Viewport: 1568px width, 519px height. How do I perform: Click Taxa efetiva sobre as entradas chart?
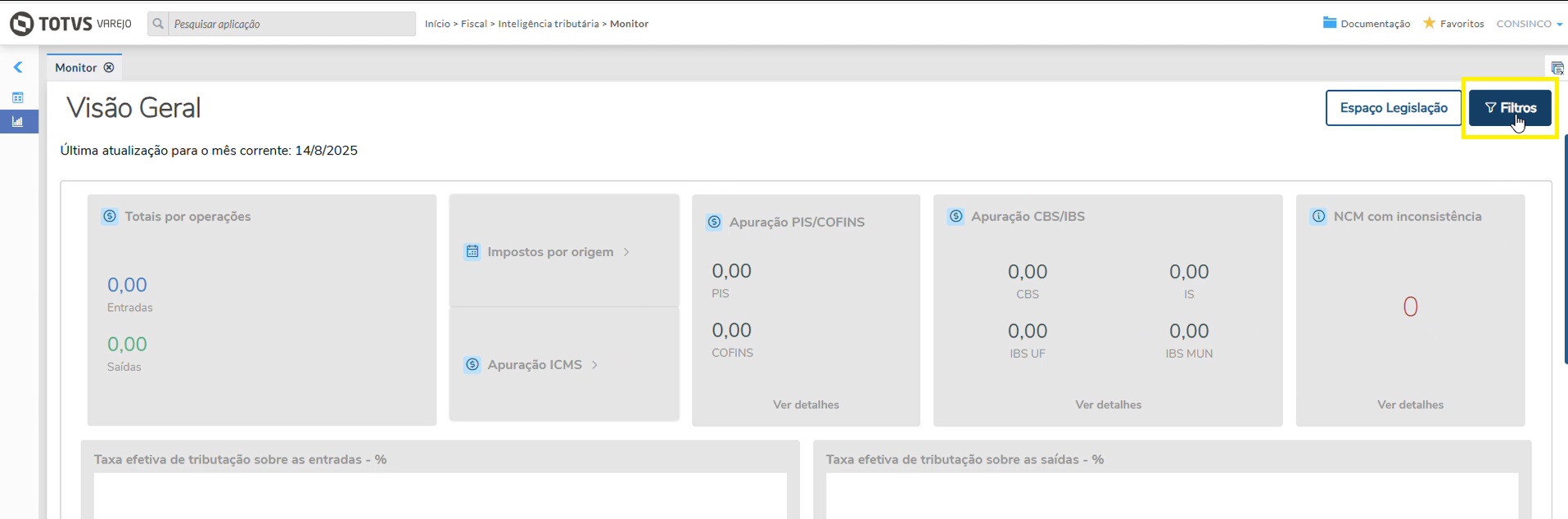[x=440, y=495]
